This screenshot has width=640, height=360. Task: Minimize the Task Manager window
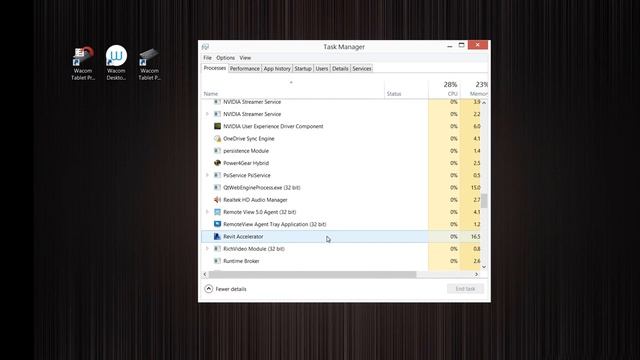(449, 46)
